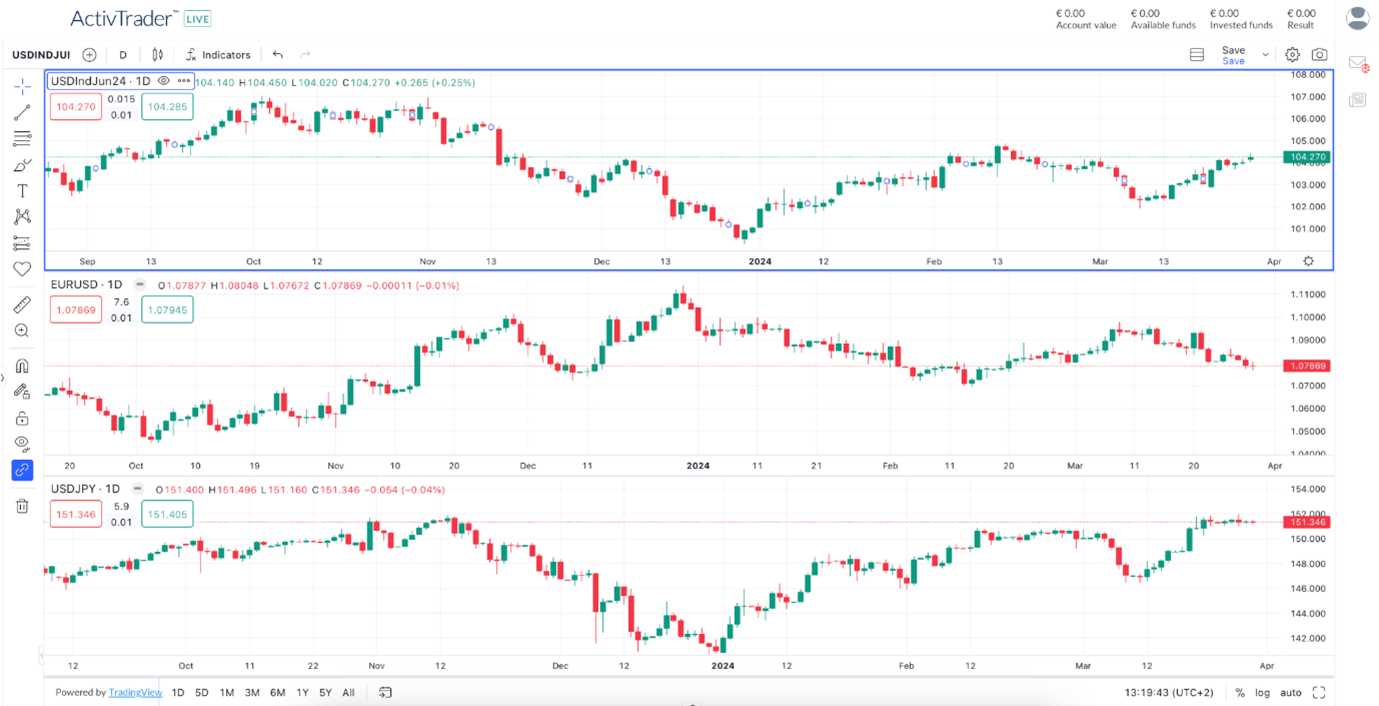Image resolution: width=1379 pixels, height=706 pixels.
Task: Activate the Zoom-in magnifier tool
Action: [x=21, y=330]
